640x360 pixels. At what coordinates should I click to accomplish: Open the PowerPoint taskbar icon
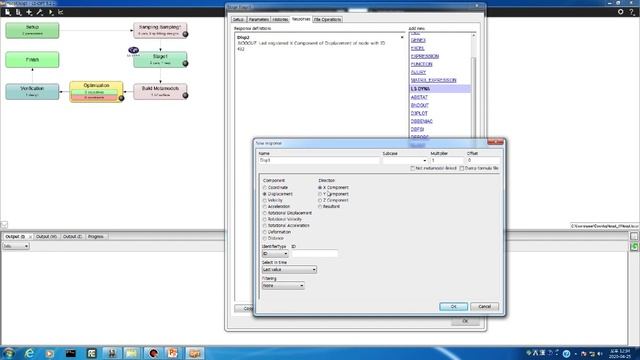point(173,353)
